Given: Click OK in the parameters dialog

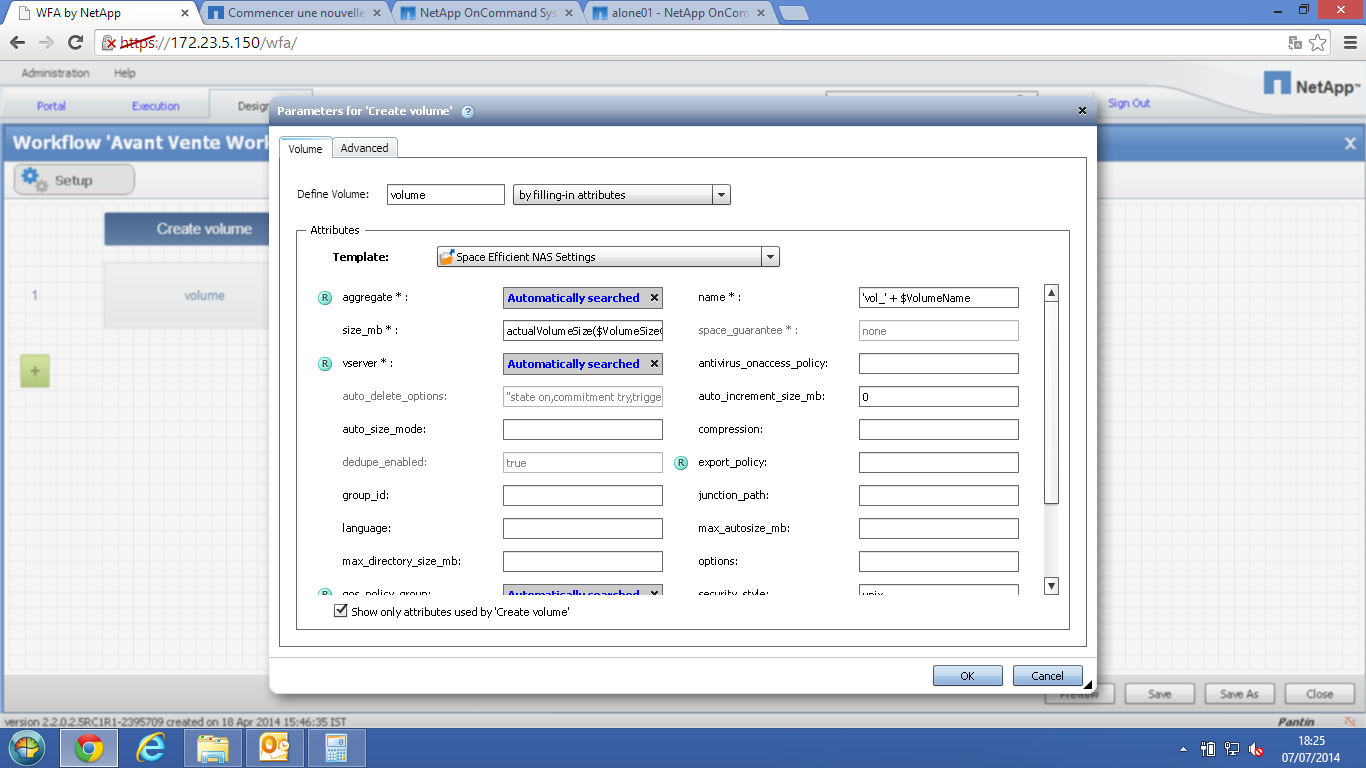Looking at the screenshot, I should coord(967,676).
